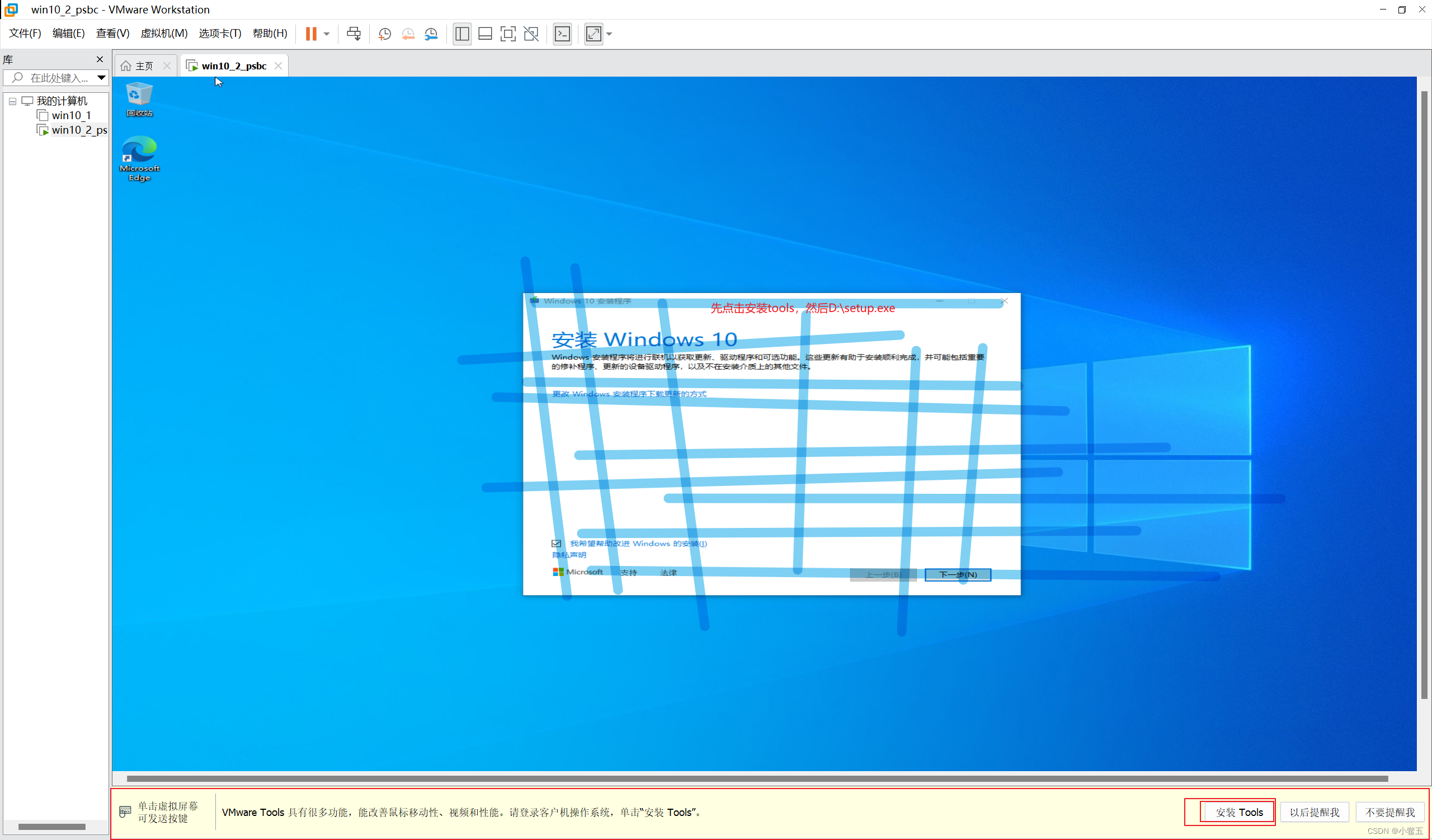Open the Snapshot Manager icon
Viewport: 1432px width, 840px height.
(431, 34)
